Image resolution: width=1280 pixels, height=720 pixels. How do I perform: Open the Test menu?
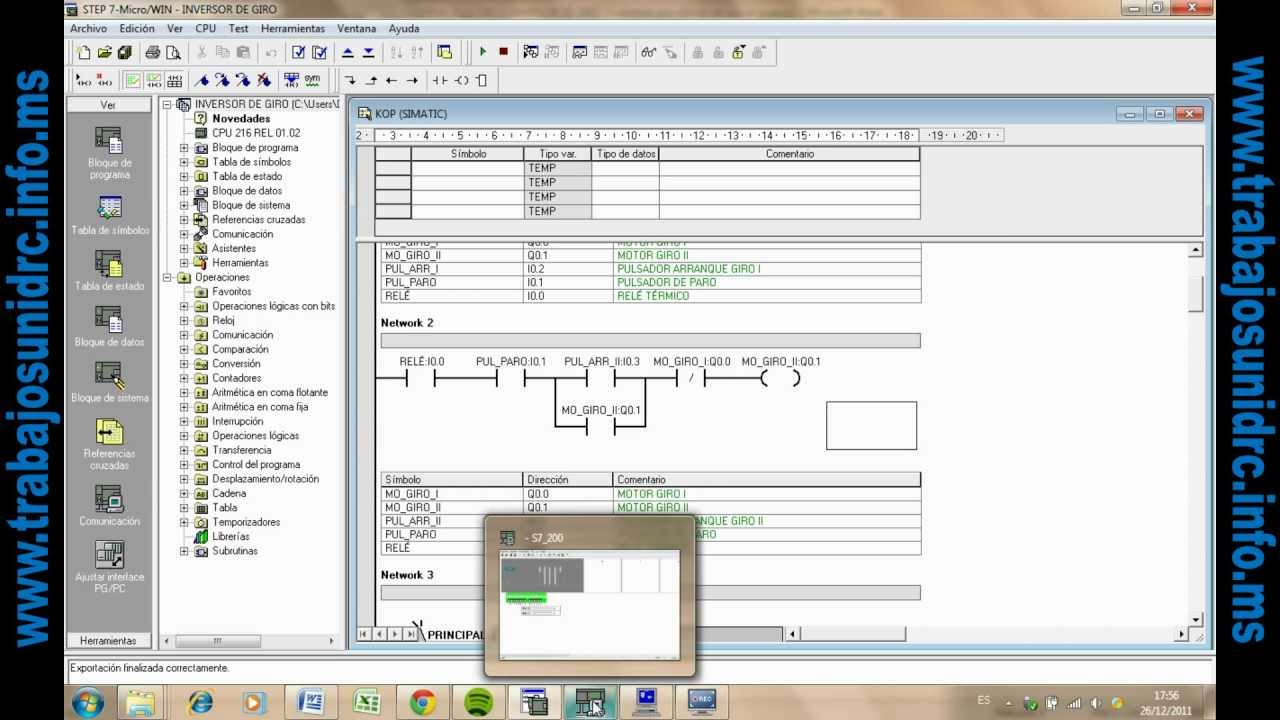(238, 29)
